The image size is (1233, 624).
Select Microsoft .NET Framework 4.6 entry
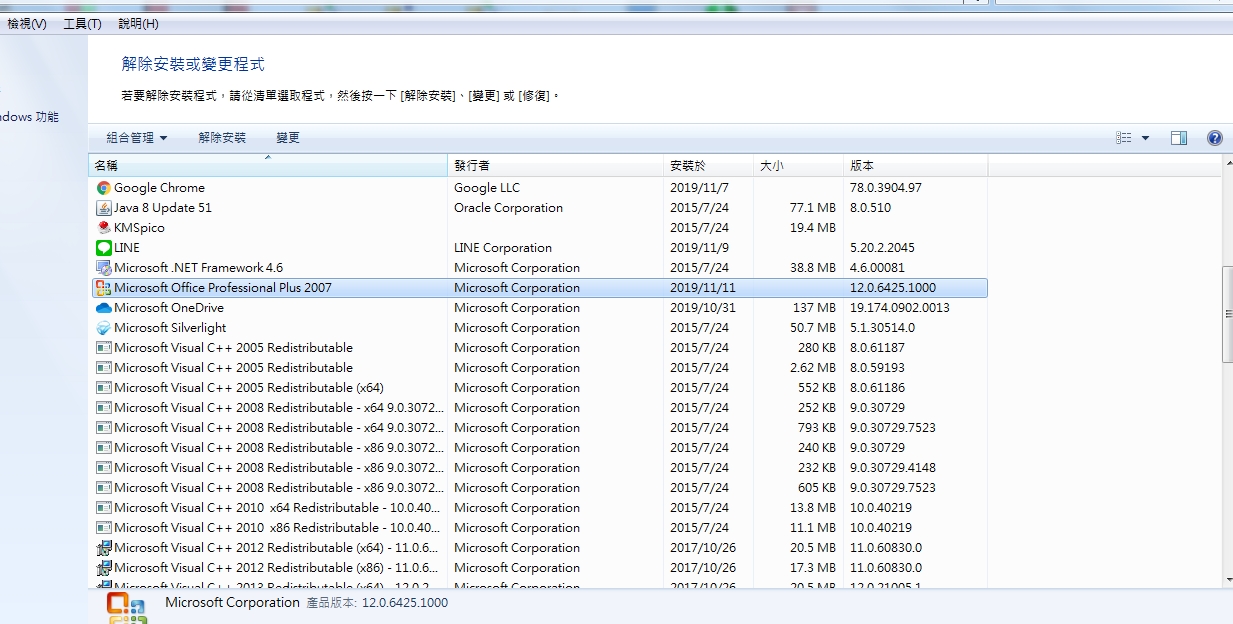click(198, 268)
